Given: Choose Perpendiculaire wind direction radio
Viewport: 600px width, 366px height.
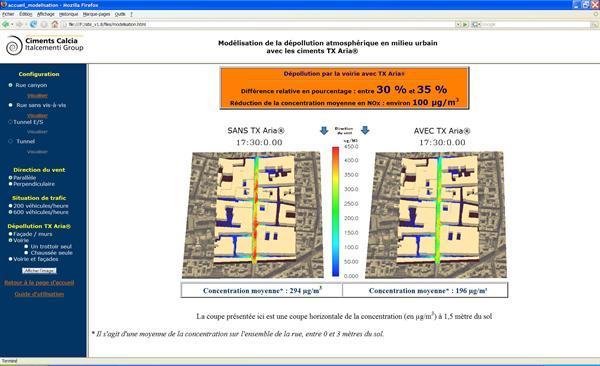Looking at the screenshot, I should click(x=11, y=184).
